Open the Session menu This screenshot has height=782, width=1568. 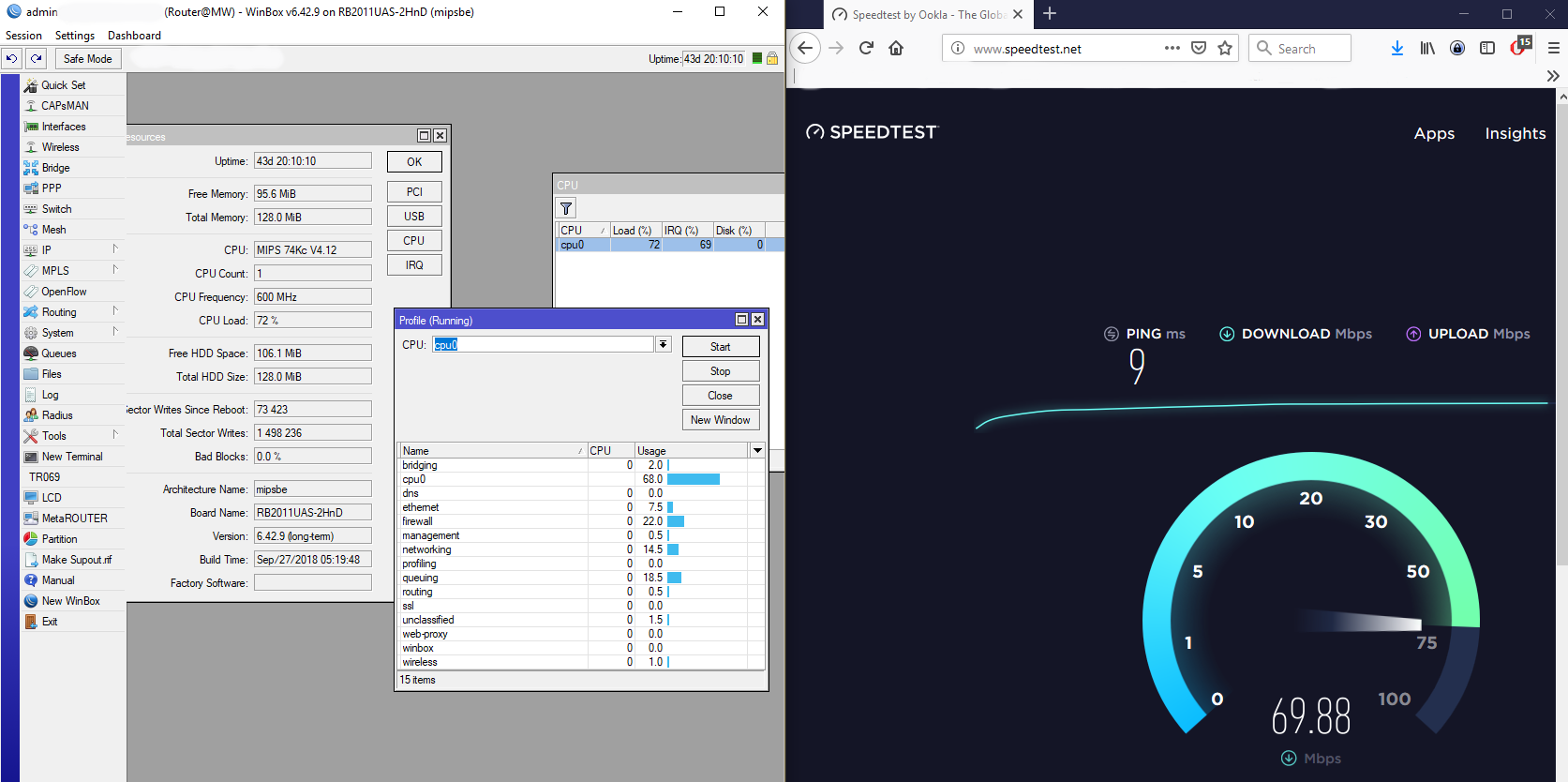coord(23,36)
